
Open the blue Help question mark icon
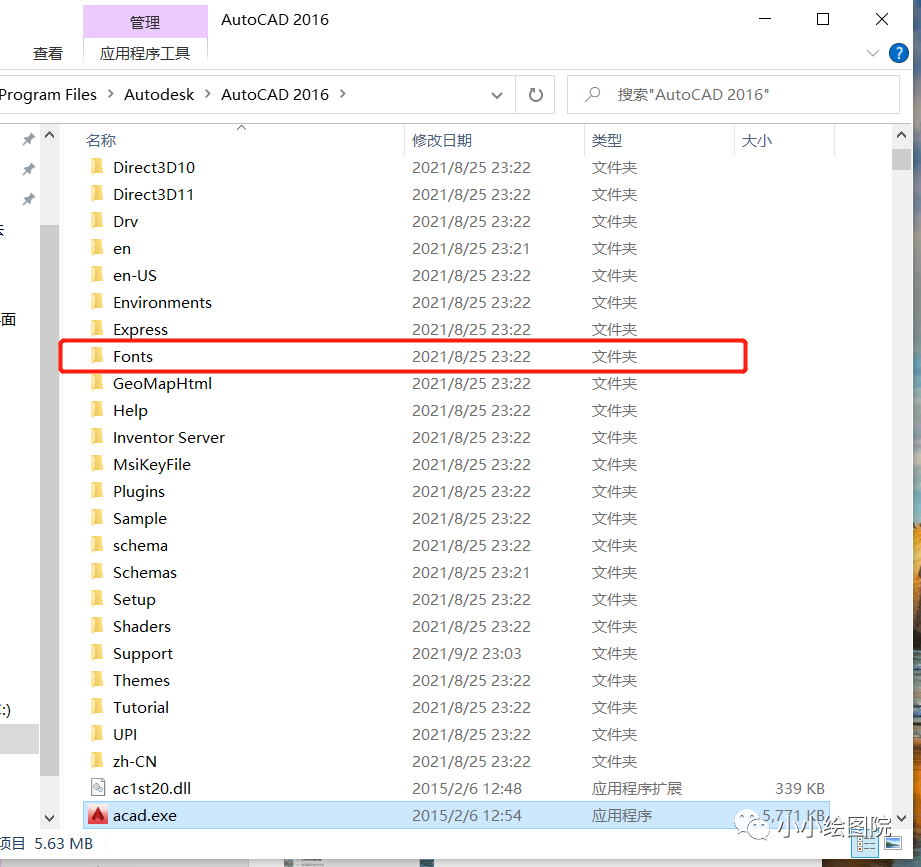pyautogui.click(x=898, y=53)
